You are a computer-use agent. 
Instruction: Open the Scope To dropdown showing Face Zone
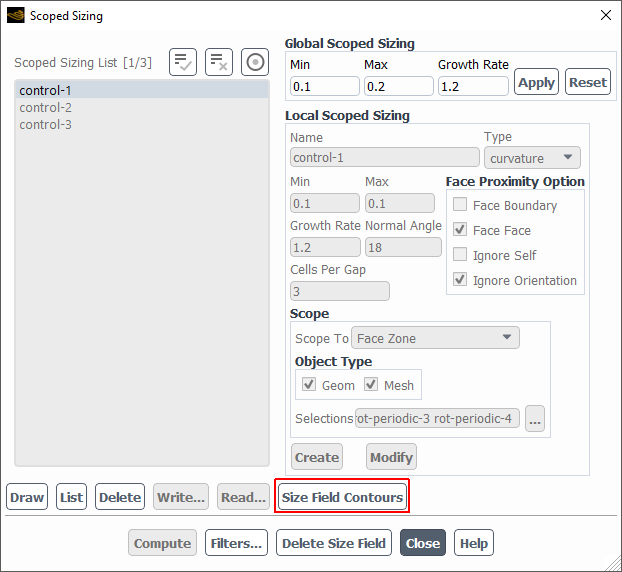coord(435,338)
